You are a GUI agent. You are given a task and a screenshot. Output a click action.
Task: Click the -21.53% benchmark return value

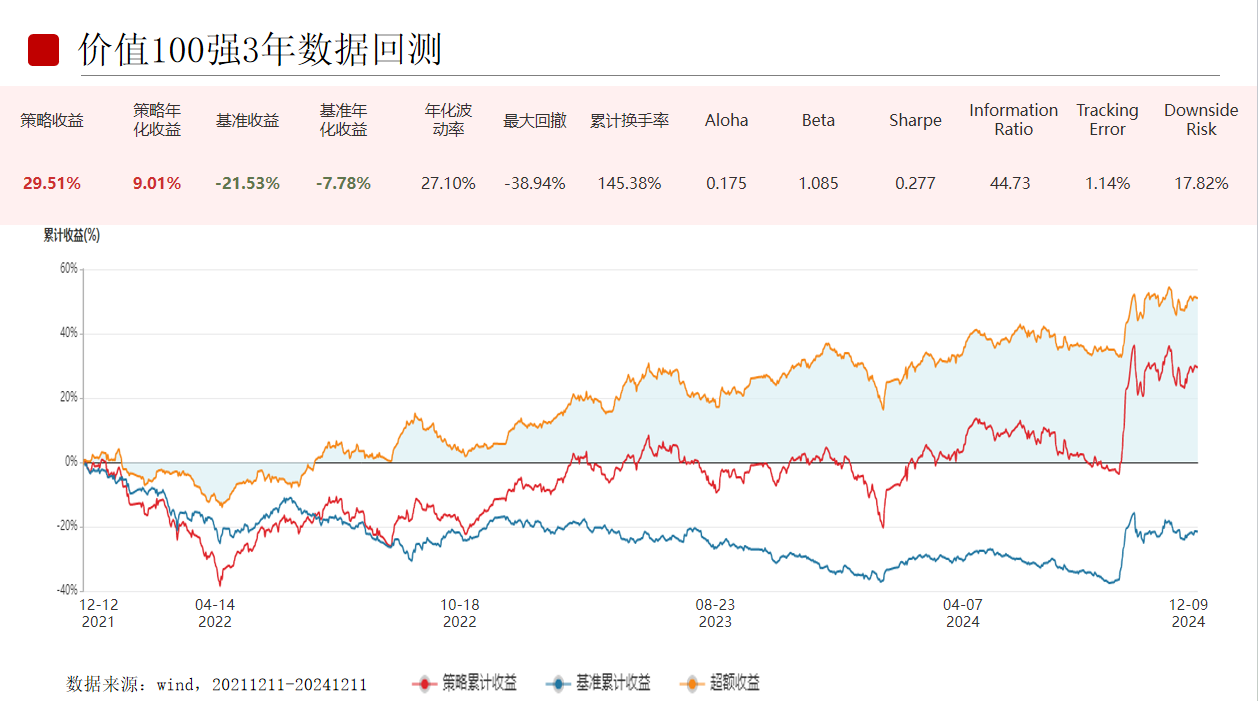click(x=247, y=183)
